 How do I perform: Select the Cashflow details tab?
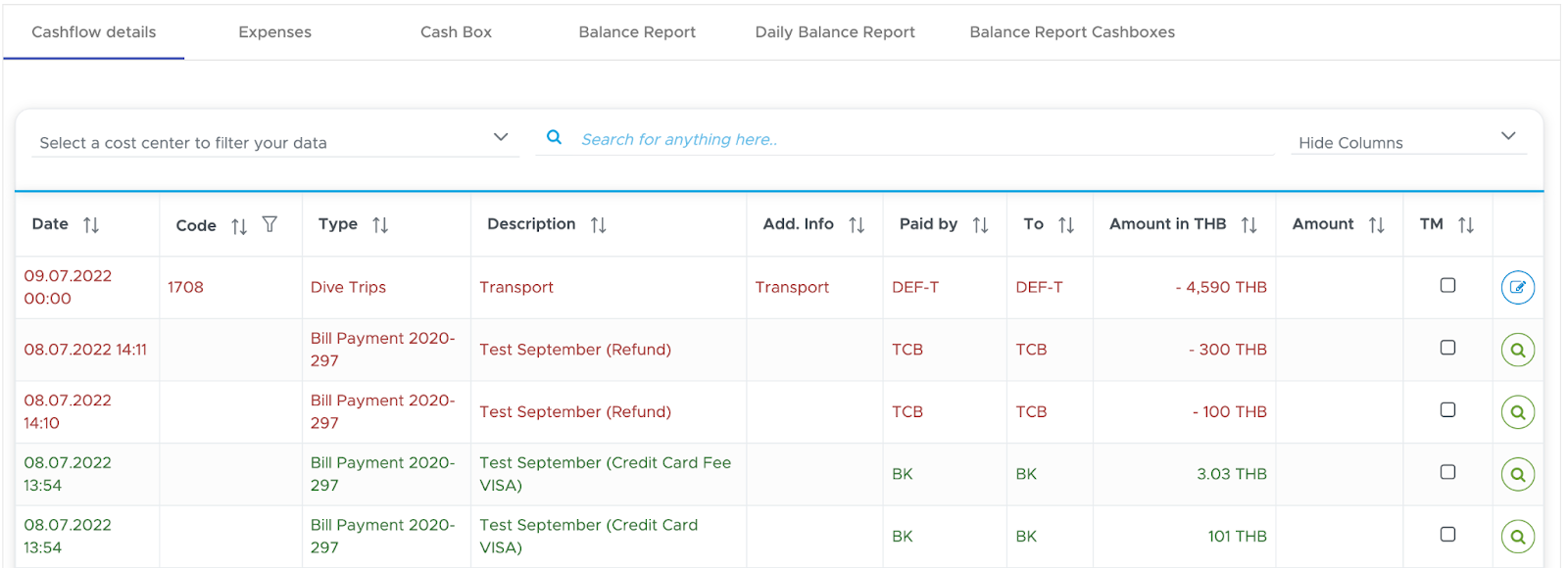click(94, 32)
